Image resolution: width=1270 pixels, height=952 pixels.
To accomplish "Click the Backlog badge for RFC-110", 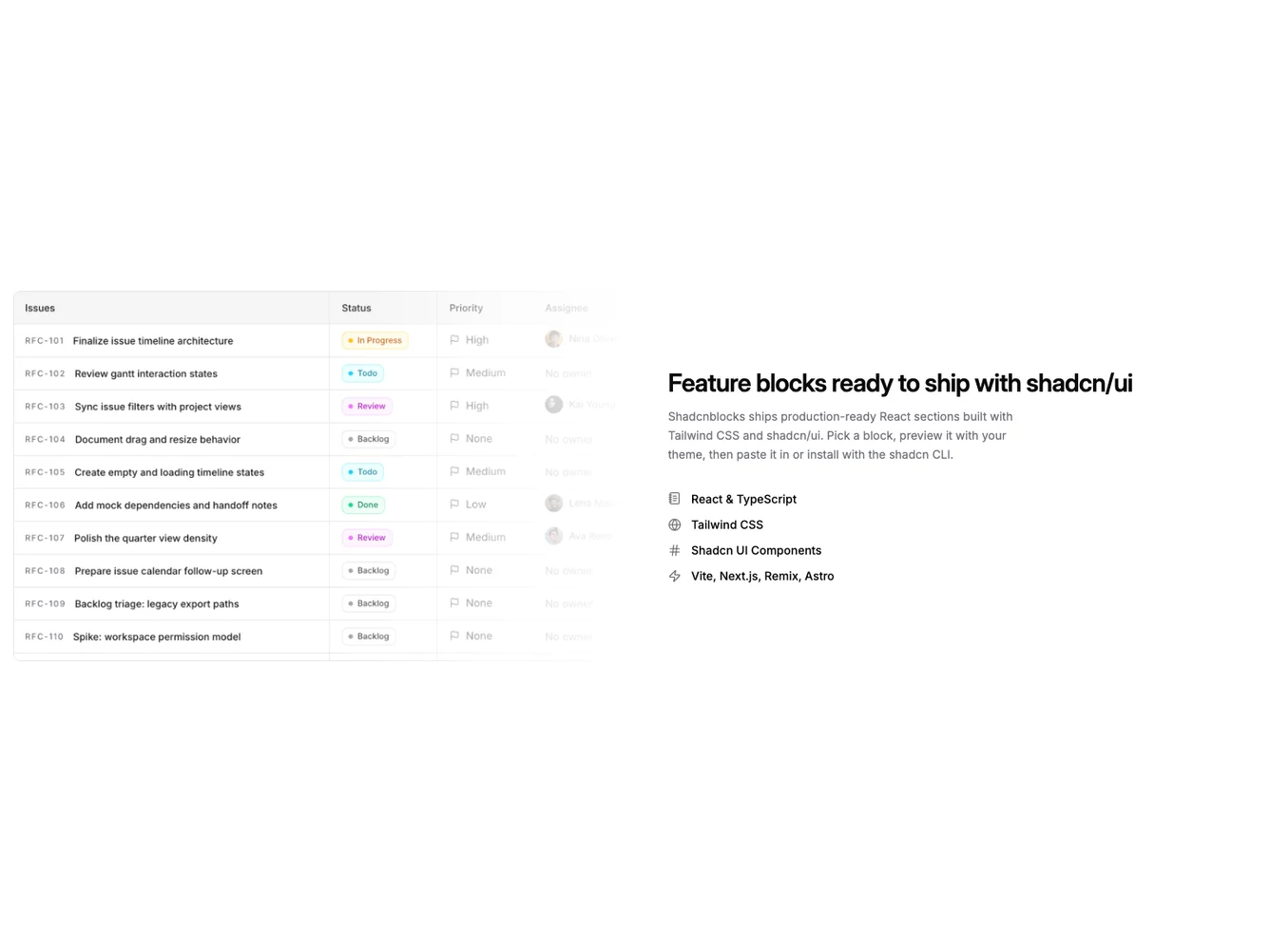I will (x=369, y=637).
